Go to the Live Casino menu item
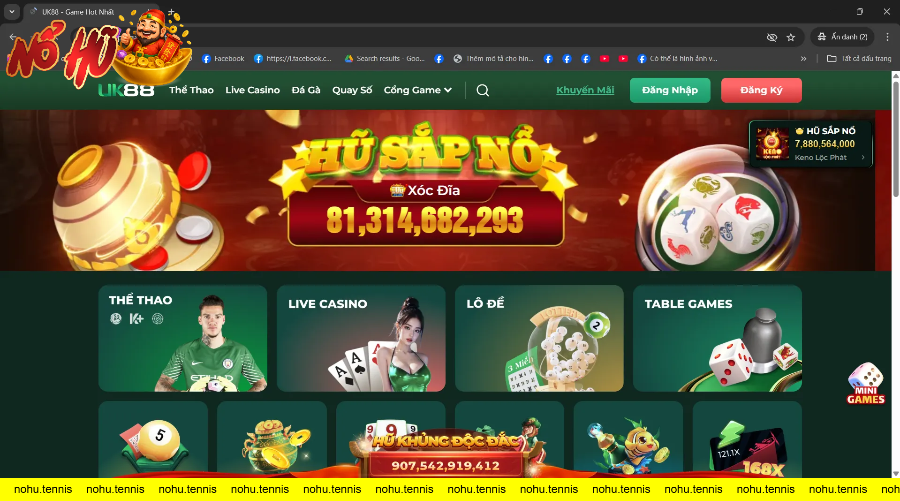 (x=253, y=90)
